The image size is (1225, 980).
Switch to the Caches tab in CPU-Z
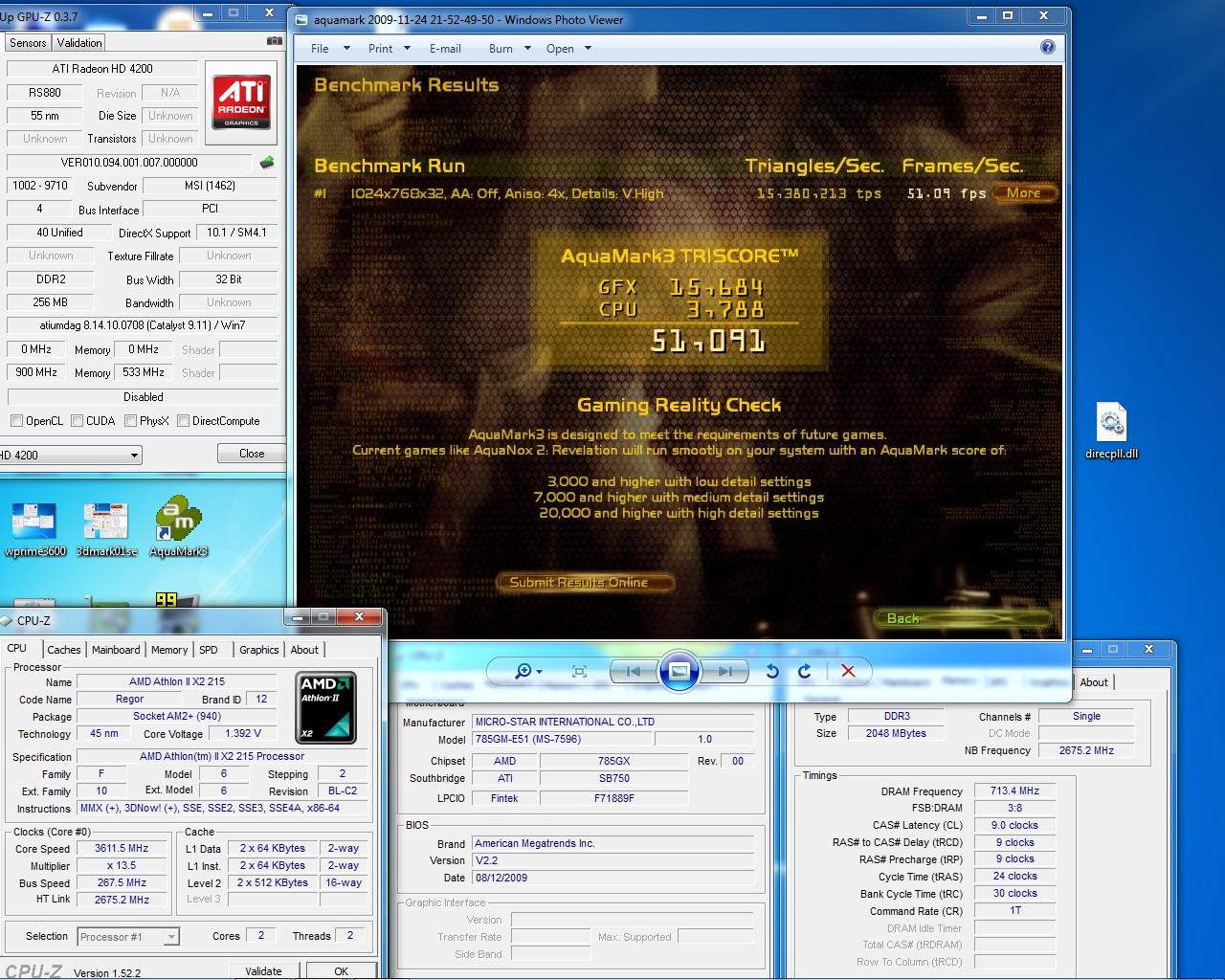[x=64, y=650]
